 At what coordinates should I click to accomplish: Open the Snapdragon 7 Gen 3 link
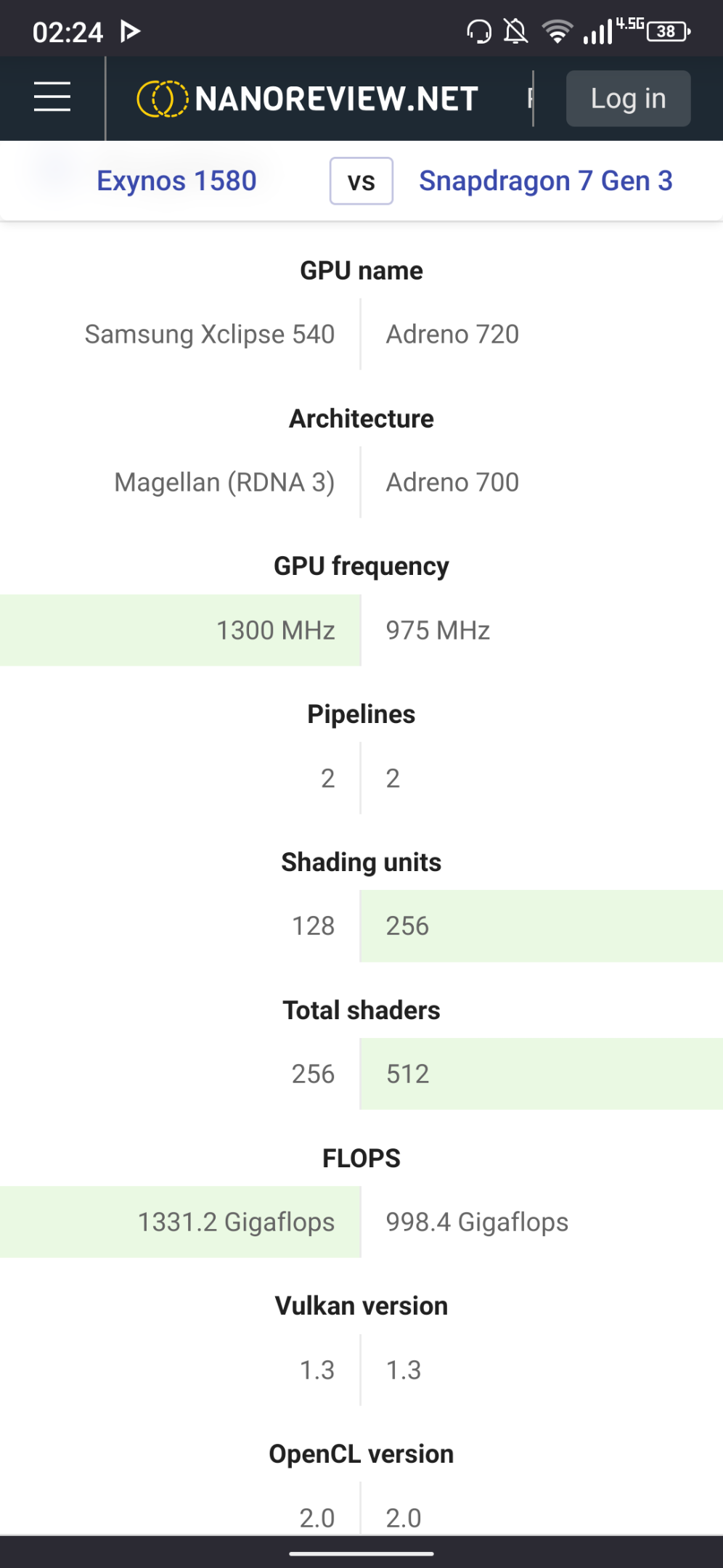point(546,181)
